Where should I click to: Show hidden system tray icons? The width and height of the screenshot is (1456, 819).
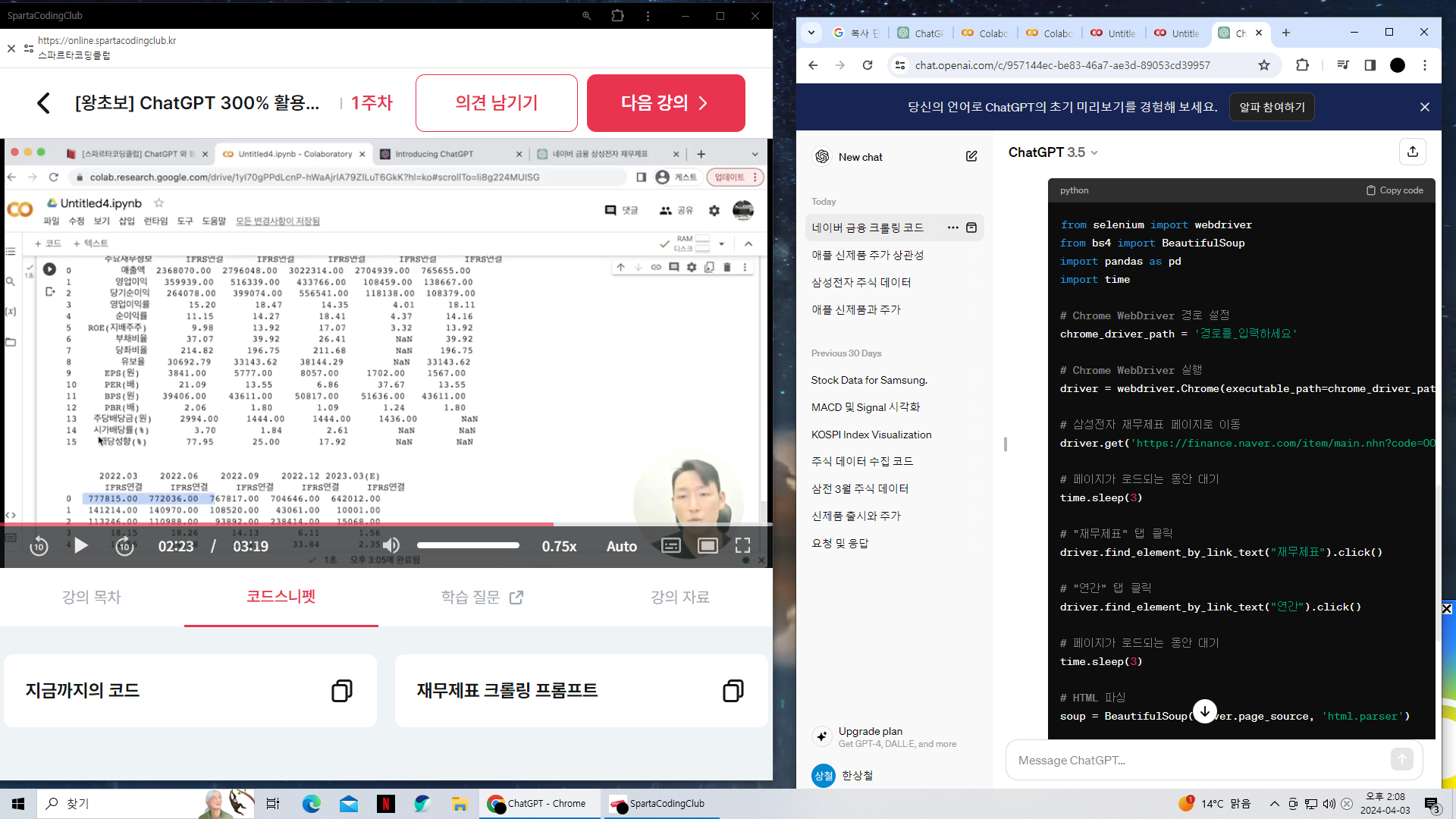click(1274, 804)
